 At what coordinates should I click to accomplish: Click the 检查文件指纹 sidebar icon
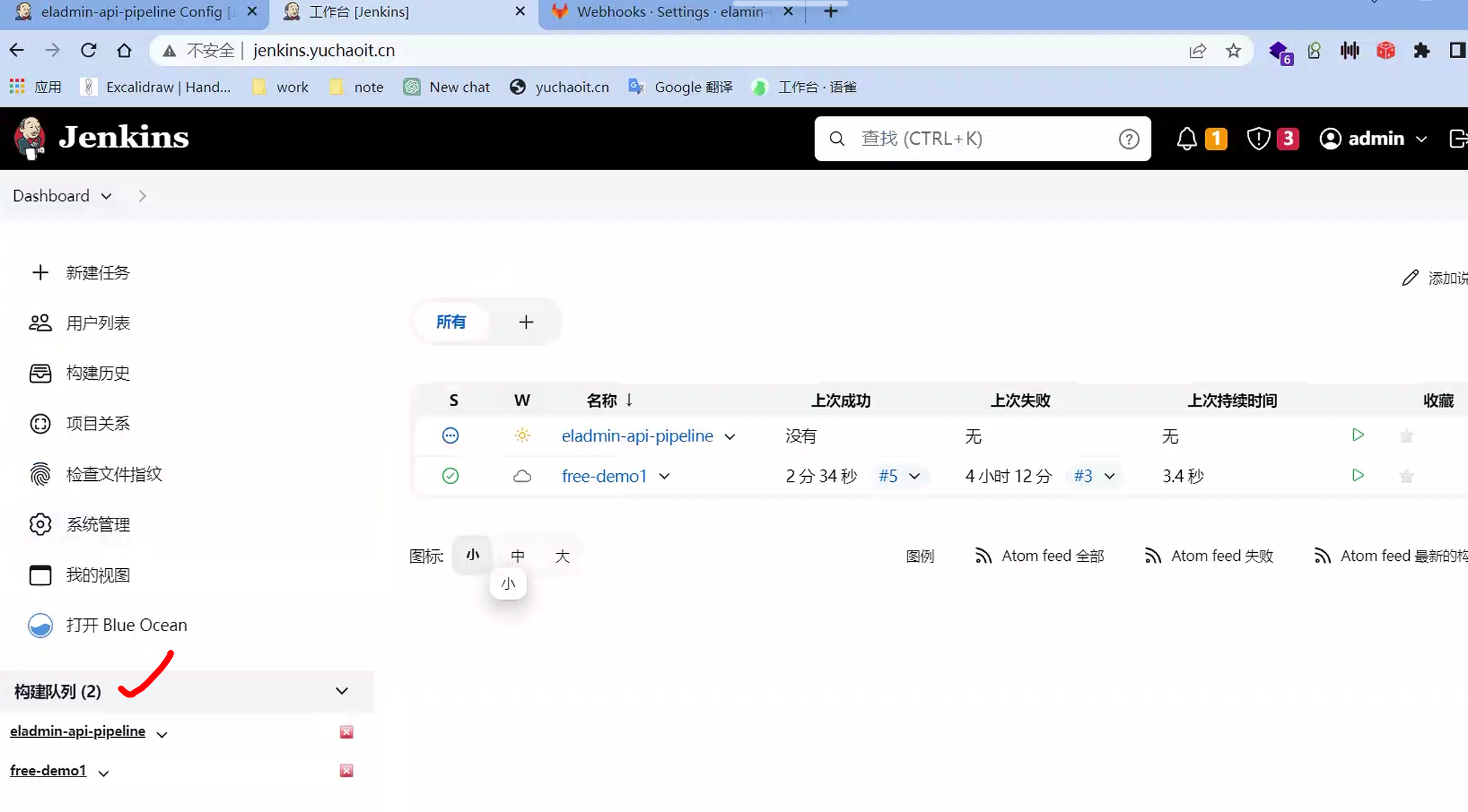[x=40, y=474]
